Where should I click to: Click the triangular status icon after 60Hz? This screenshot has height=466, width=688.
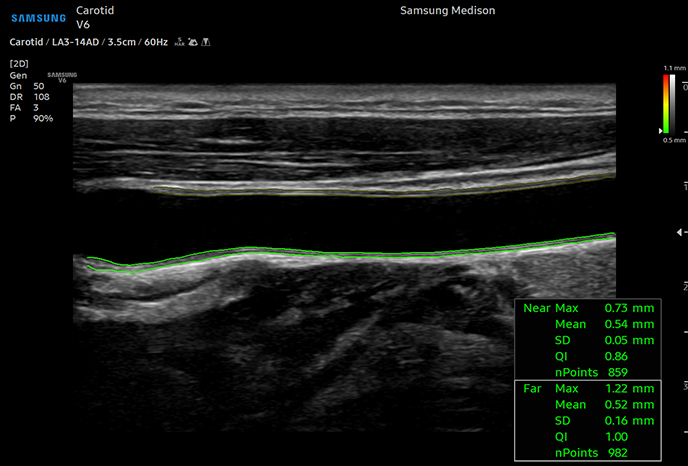tap(205, 43)
